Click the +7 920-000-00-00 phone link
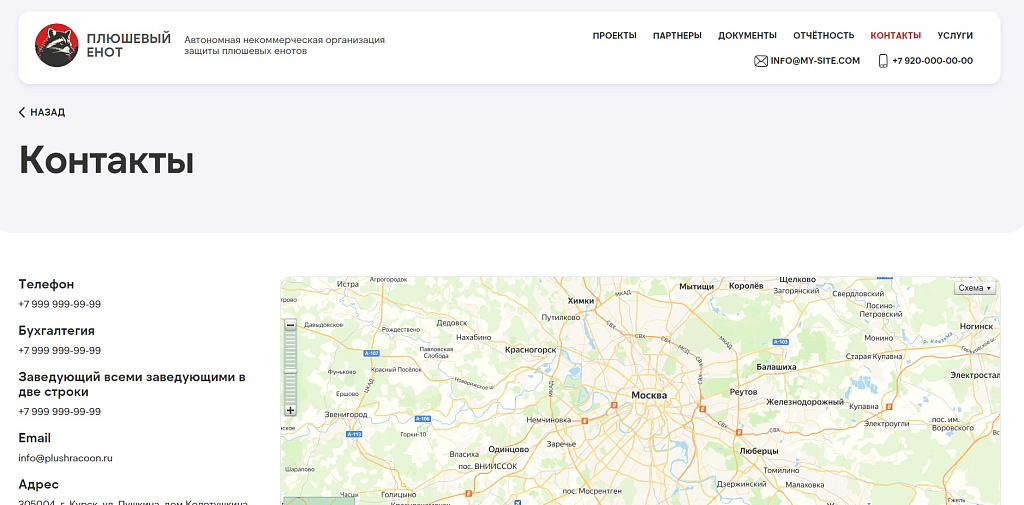Image resolution: width=1024 pixels, height=505 pixels. point(932,61)
